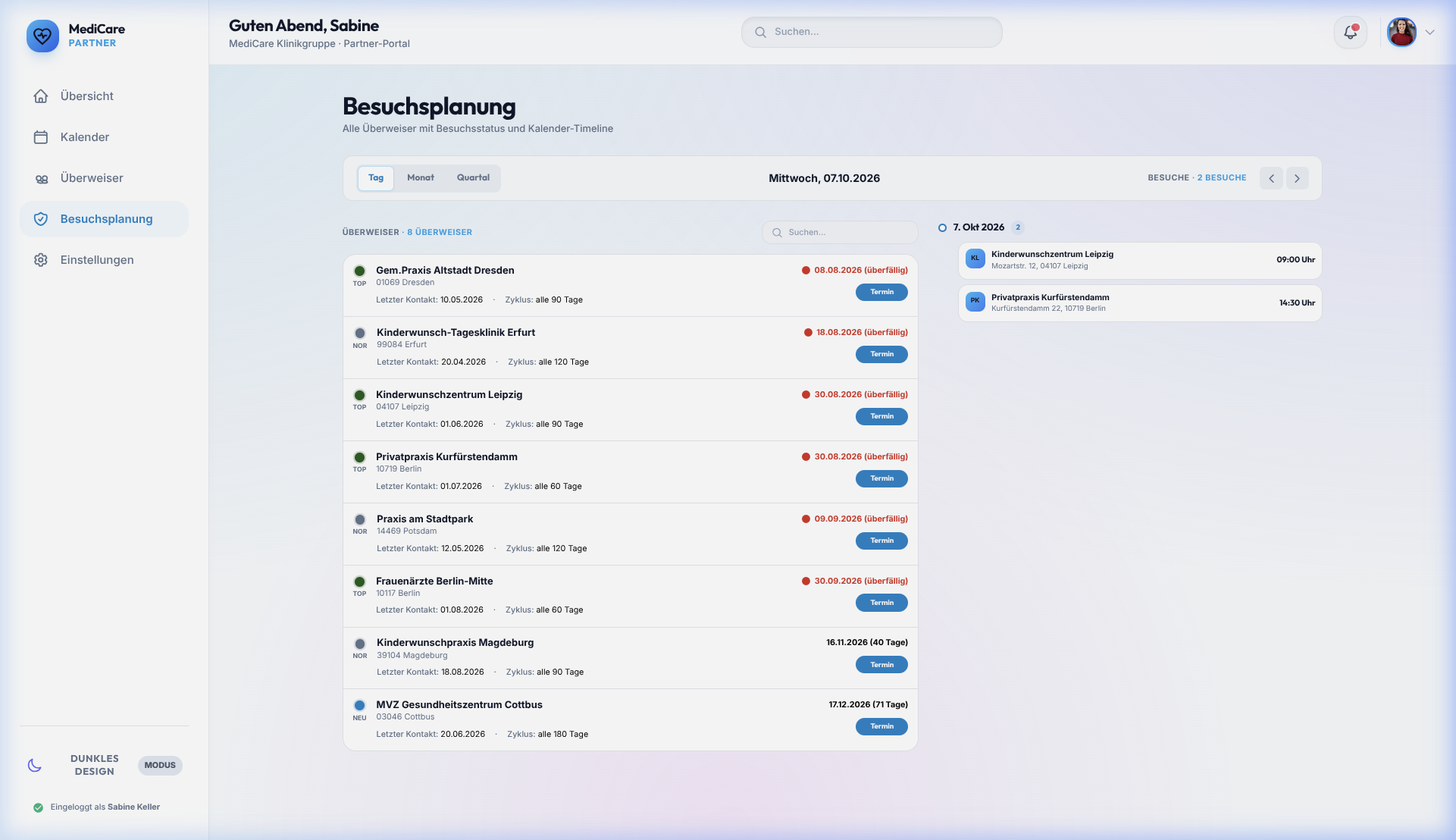Open Kalender in the sidebar

104,137
